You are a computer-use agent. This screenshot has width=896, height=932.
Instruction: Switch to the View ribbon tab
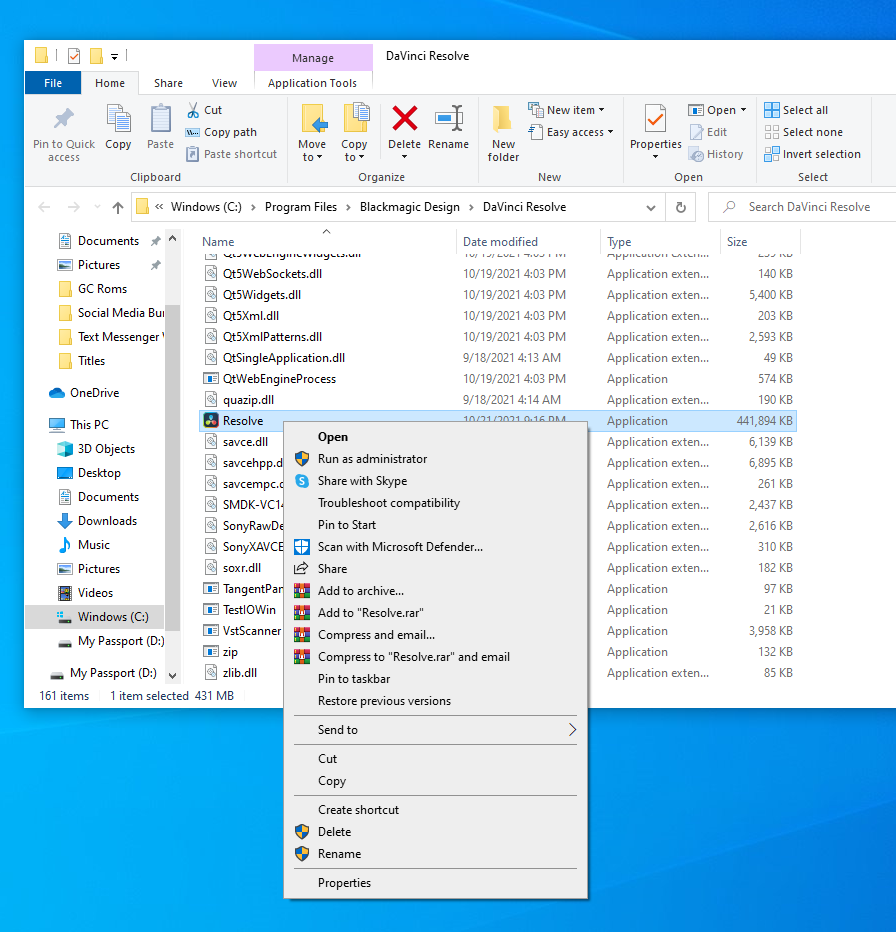click(224, 83)
